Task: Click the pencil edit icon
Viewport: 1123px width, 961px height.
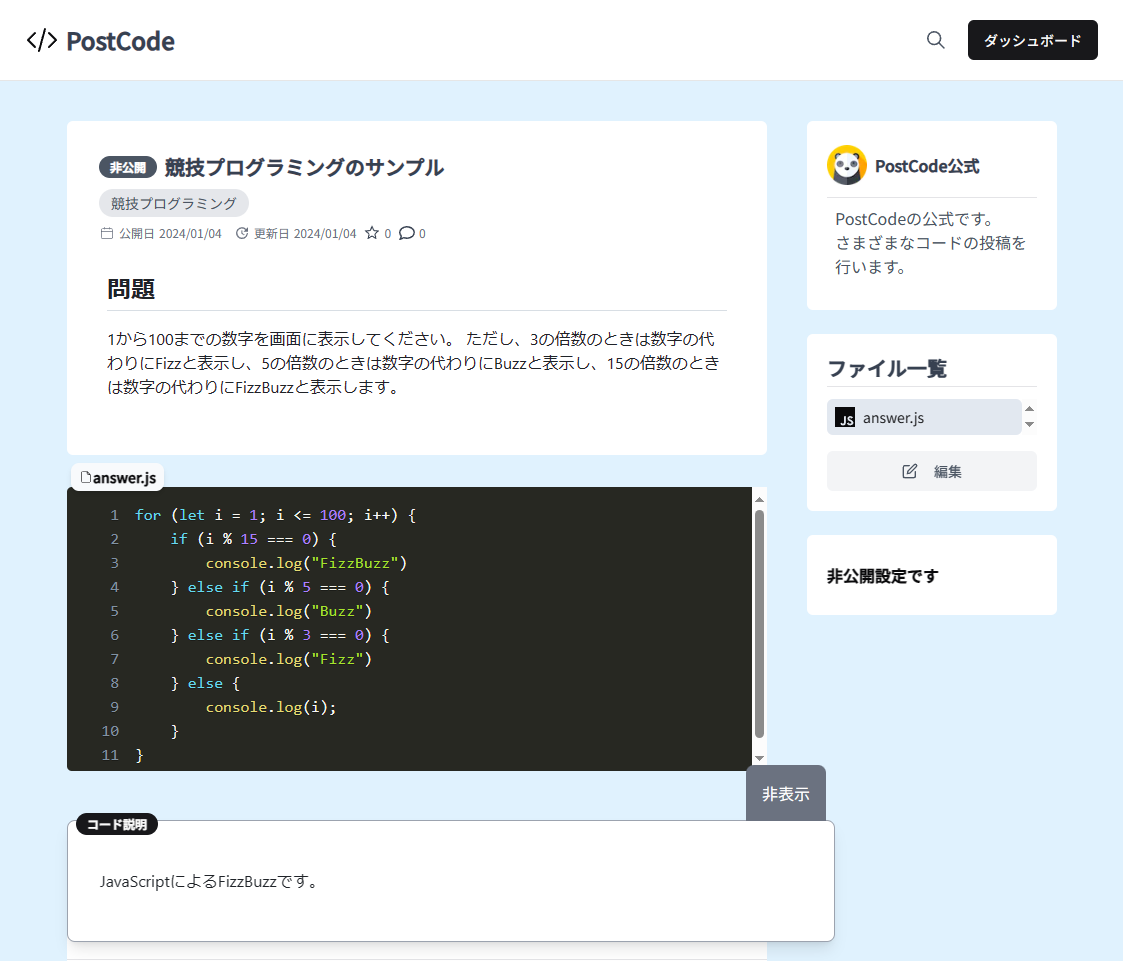Action: (x=910, y=471)
